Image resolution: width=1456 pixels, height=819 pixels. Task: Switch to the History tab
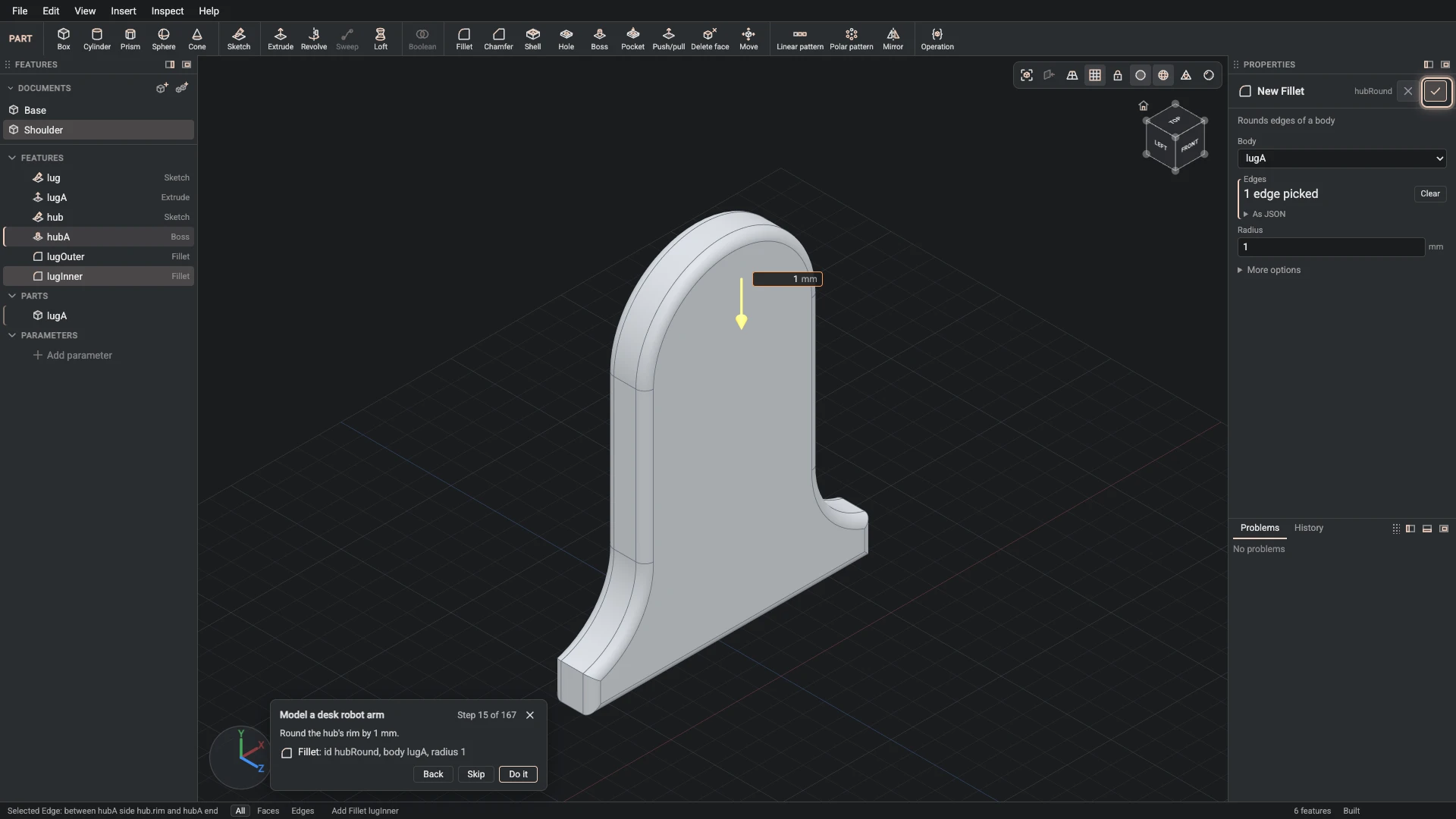click(x=1308, y=528)
